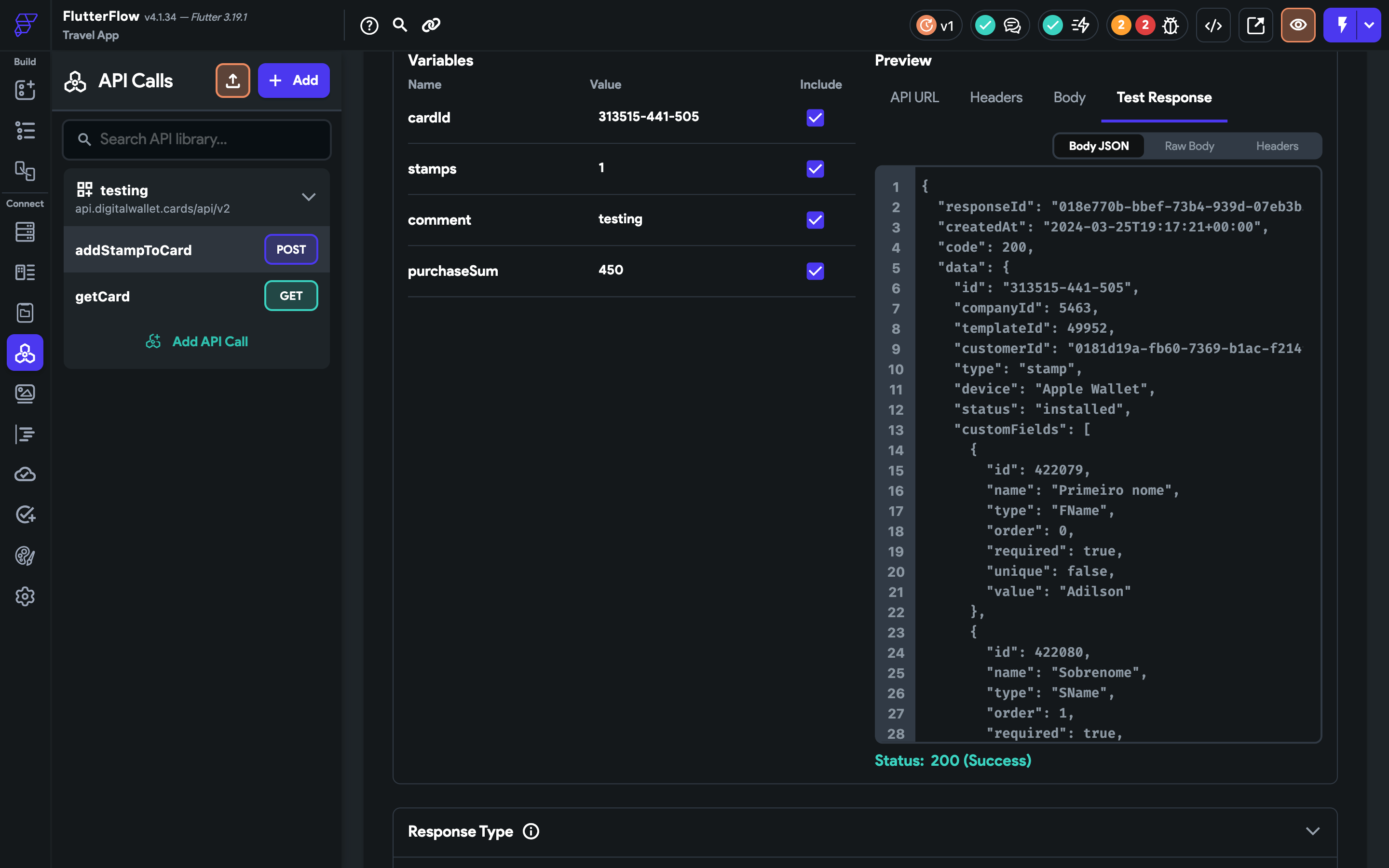
Task: Click the Search API library field
Action: (197, 139)
